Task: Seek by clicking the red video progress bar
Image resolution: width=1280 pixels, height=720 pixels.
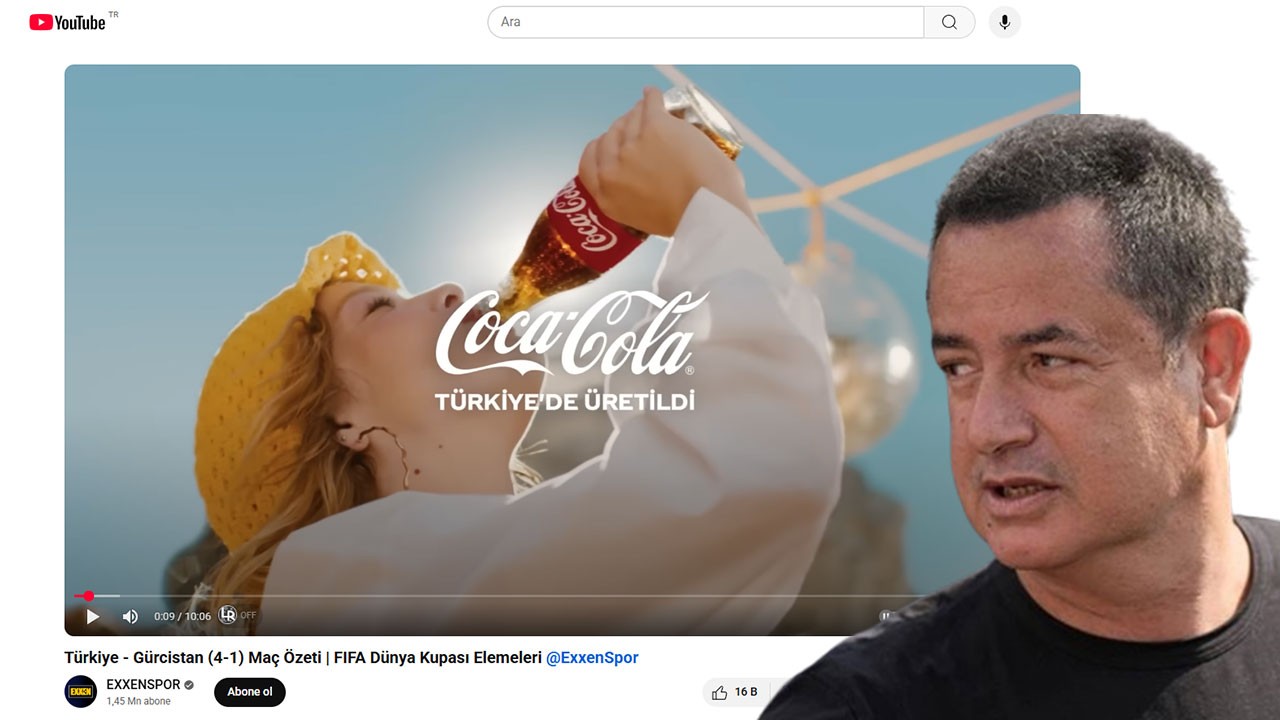Action: click(x=88, y=595)
